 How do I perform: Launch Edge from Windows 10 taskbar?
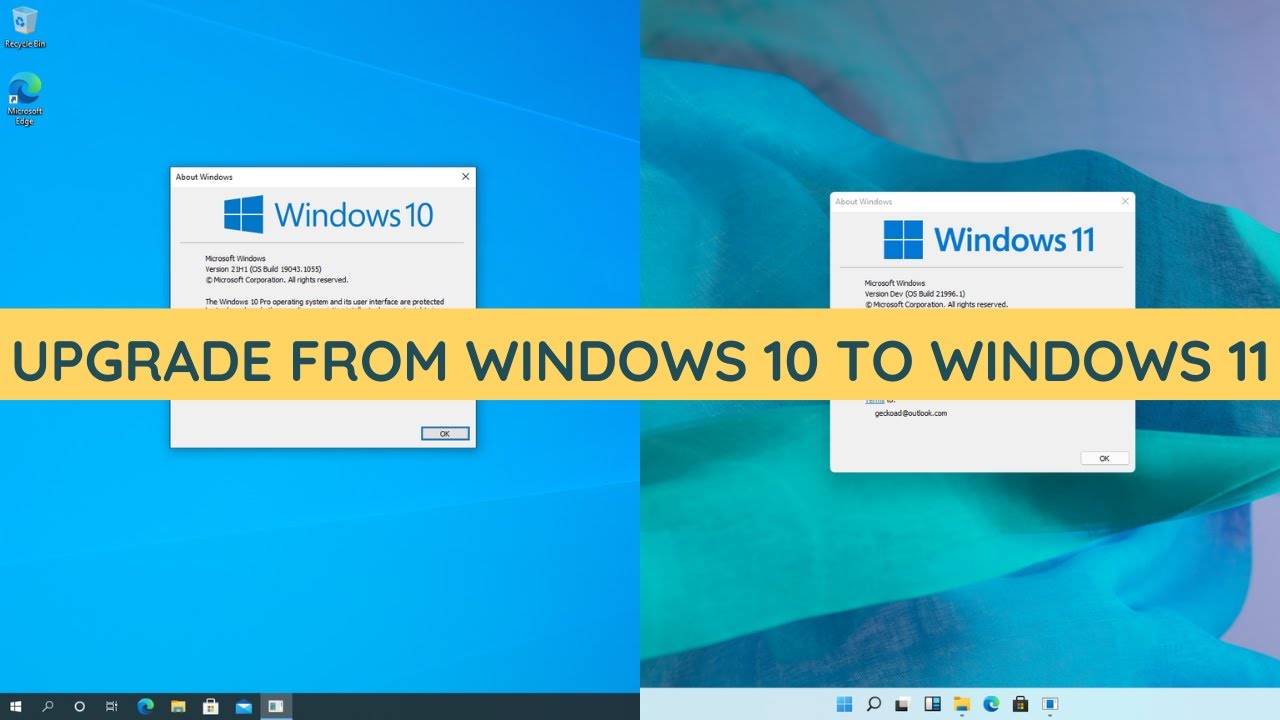tap(145, 706)
